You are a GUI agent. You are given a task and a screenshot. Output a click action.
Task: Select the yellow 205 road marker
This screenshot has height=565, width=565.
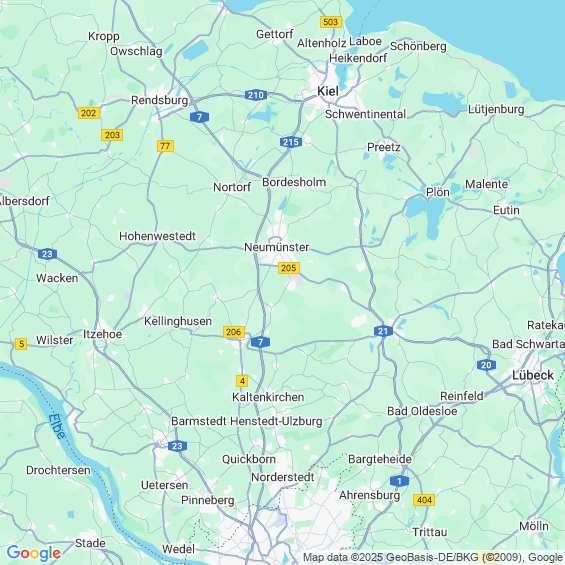coord(289,268)
